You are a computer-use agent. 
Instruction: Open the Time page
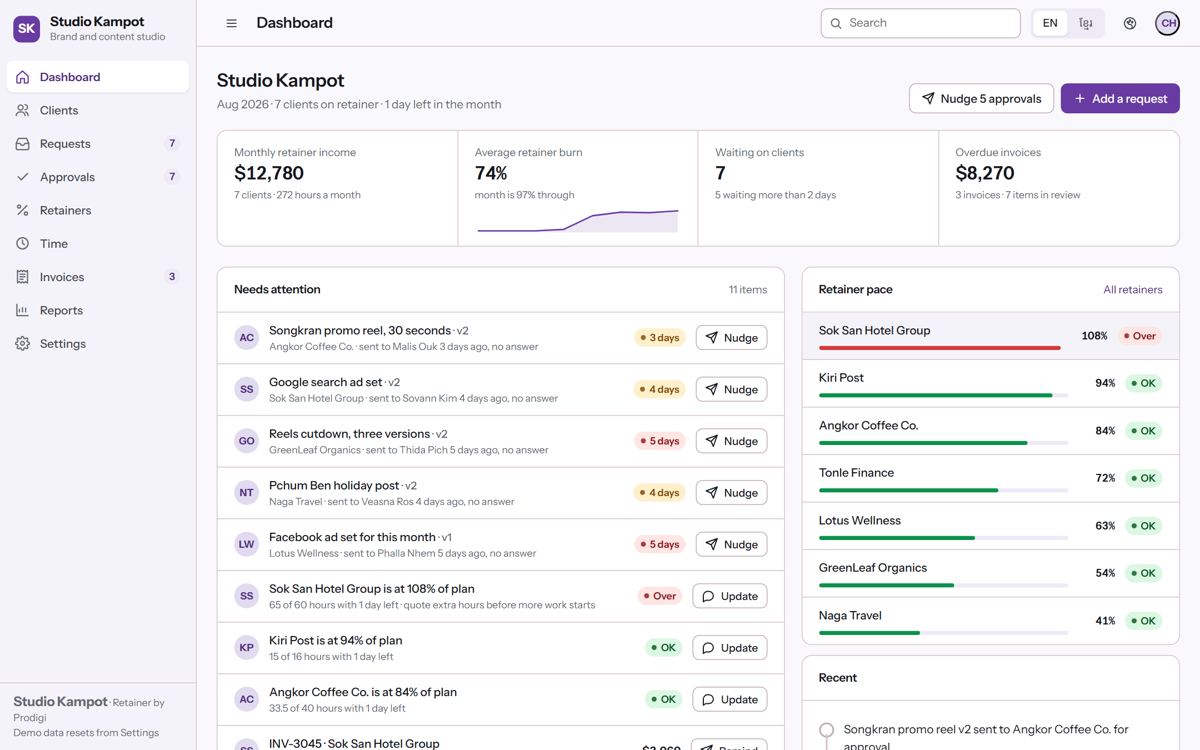(x=97, y=244)
